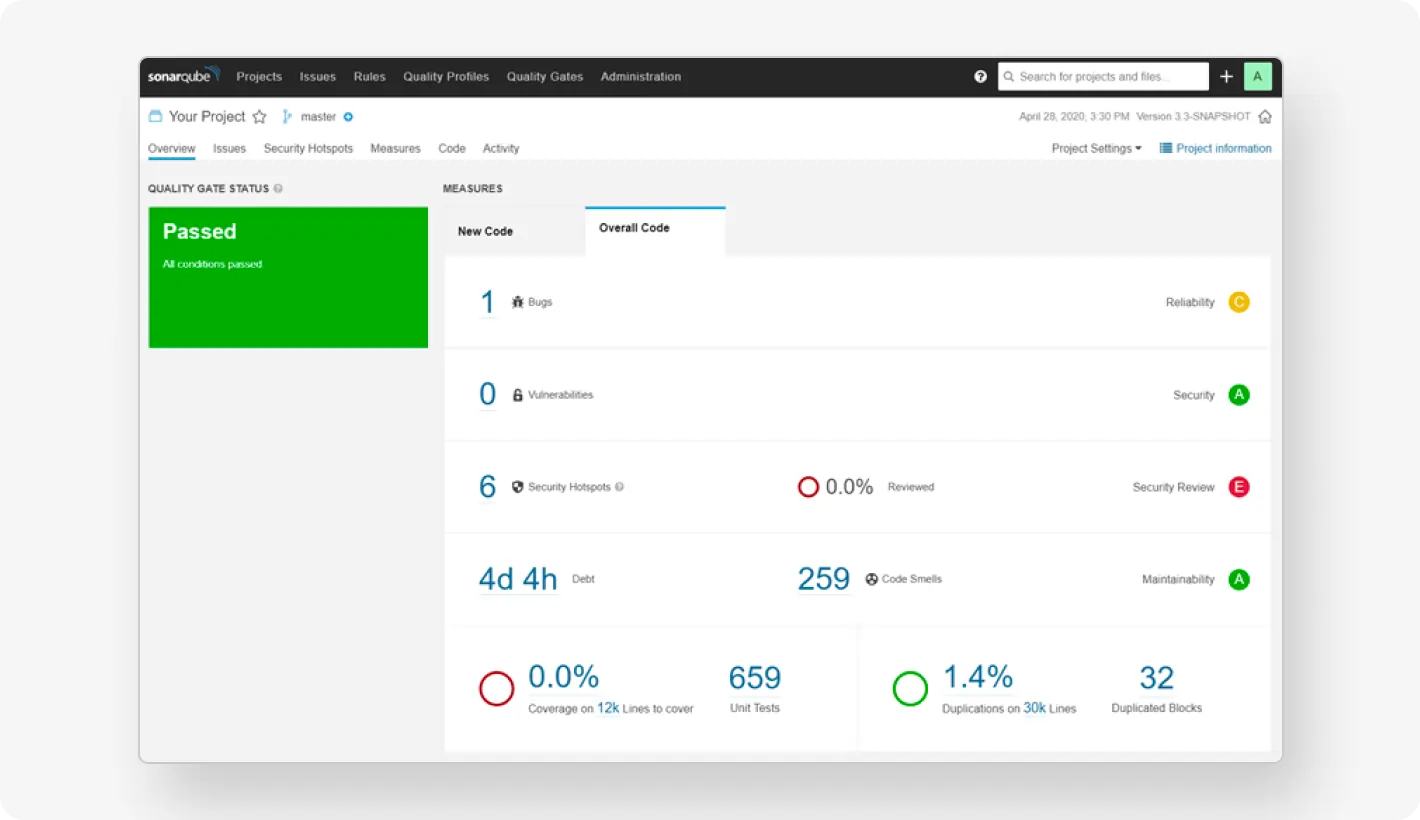Open the Project Settings dropdown
The width and height of the screenshot is (1420, 820).
pos(1096,147)
